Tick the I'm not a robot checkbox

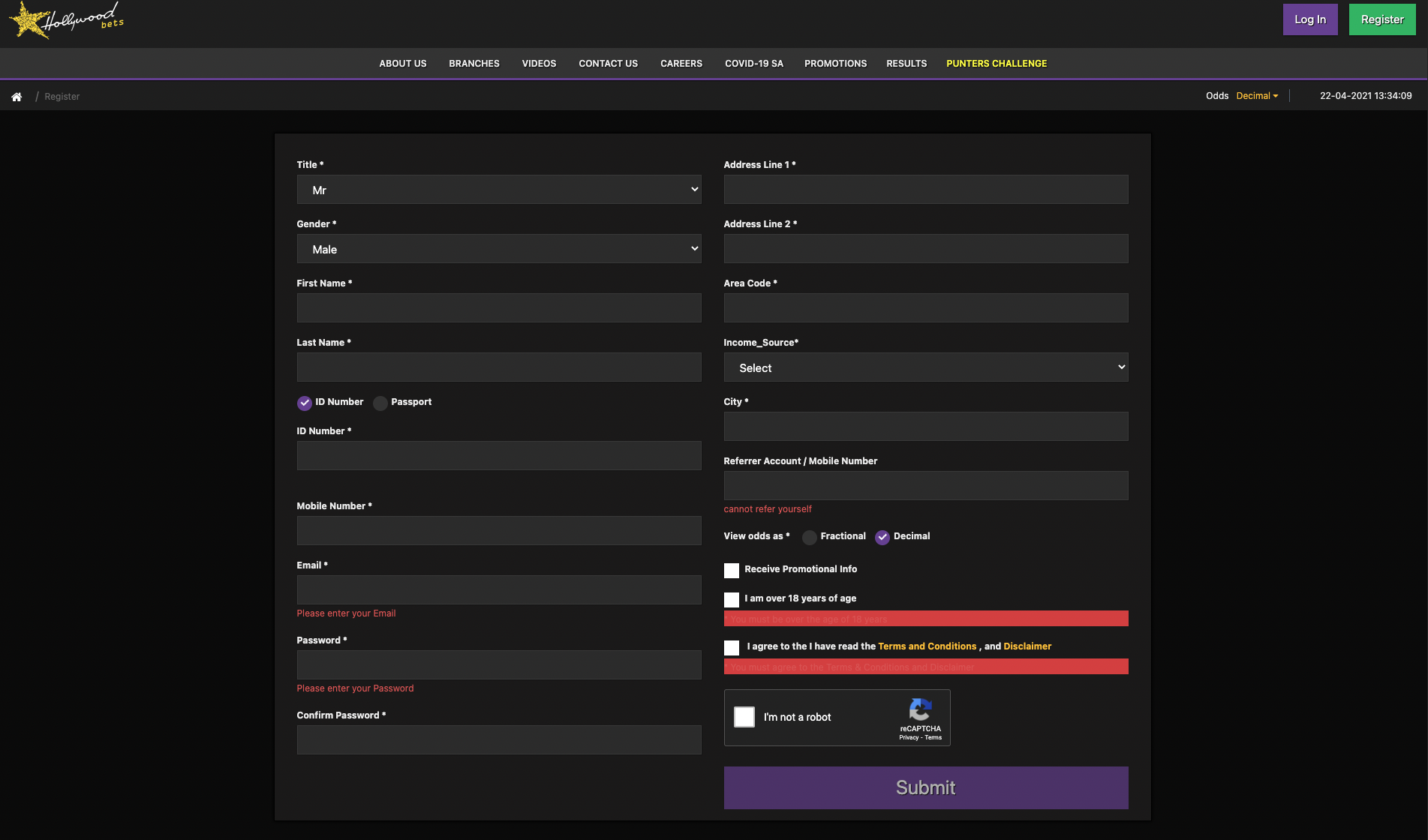coord(744,717)
